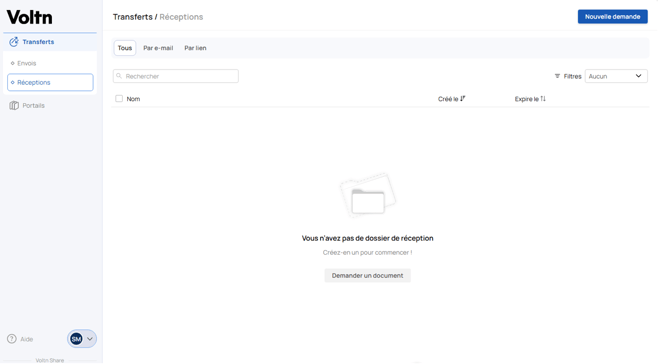Click the Demander un document button
This screenshot has height=364, width=670.
click(367, 276)
